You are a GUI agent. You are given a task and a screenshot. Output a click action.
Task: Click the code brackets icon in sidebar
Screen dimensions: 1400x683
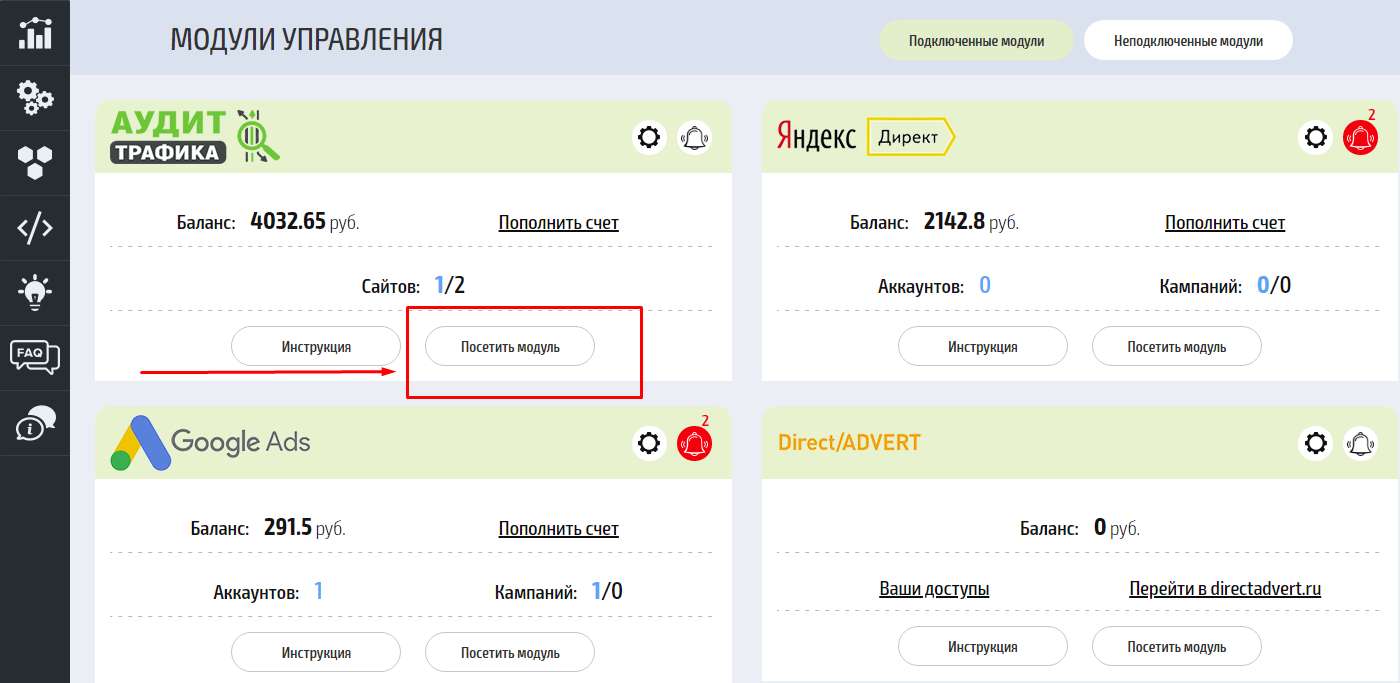(35, 228)
